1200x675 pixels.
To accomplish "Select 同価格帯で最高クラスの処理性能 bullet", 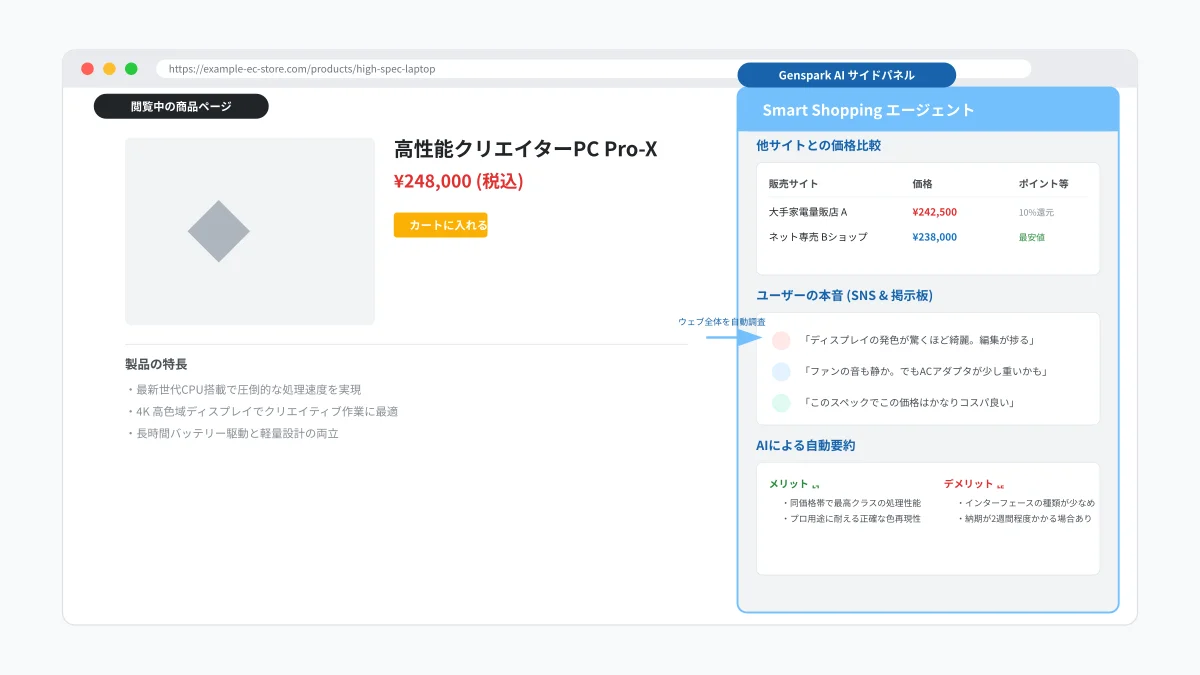I will click(x=852, y=503).
